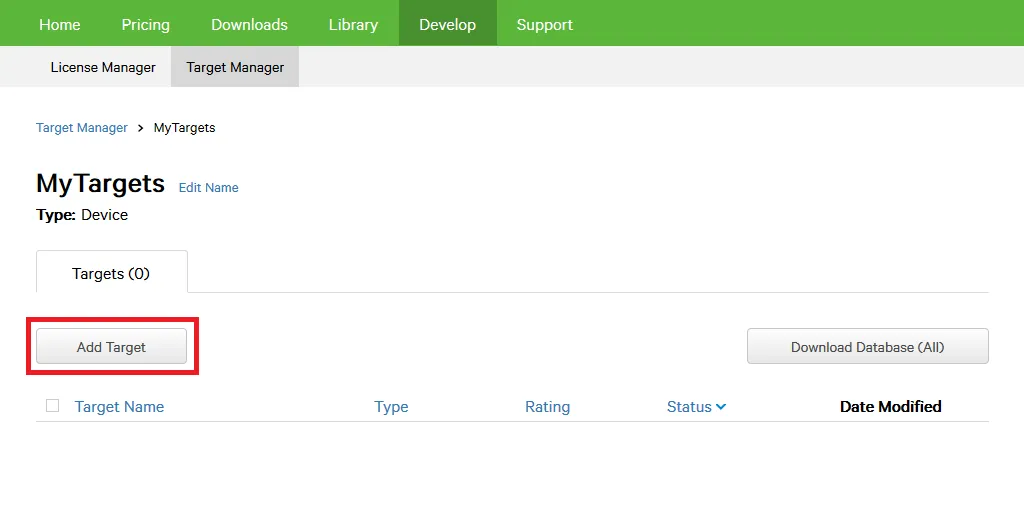Select the Targets (0) tab
This screenshot has height=530, width=1024.
point(111,273)
